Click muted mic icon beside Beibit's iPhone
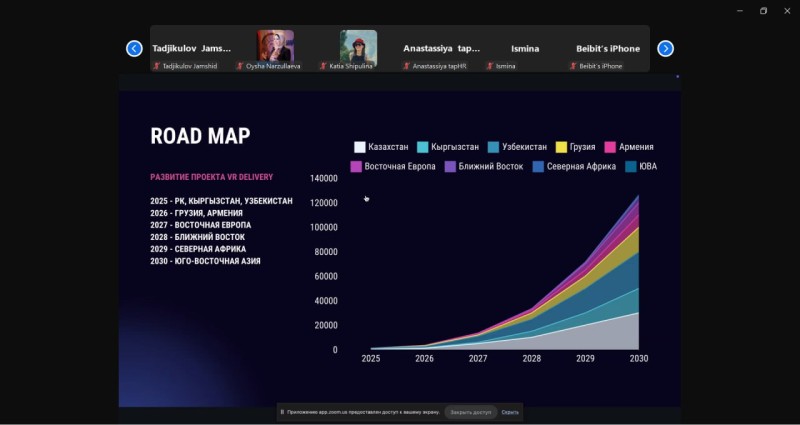 point(573,66)
